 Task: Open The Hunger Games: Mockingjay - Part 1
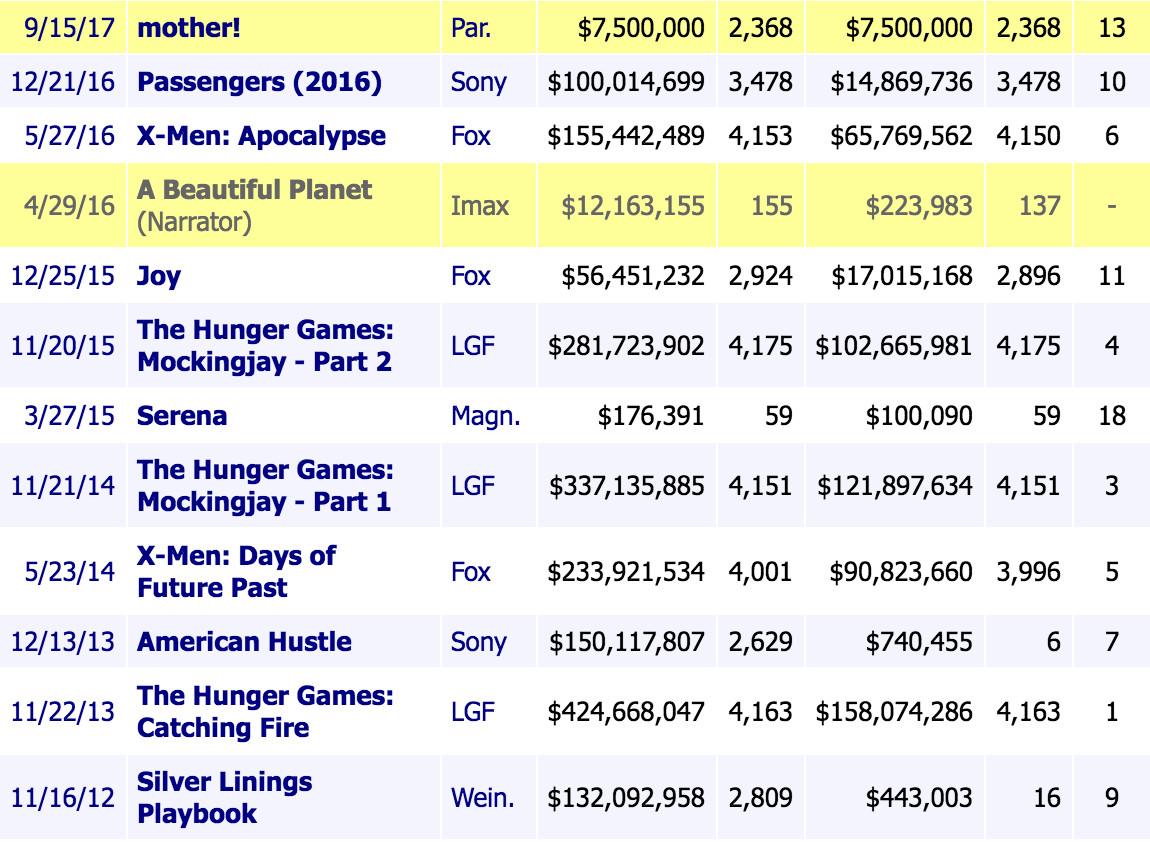pos(265,485)
